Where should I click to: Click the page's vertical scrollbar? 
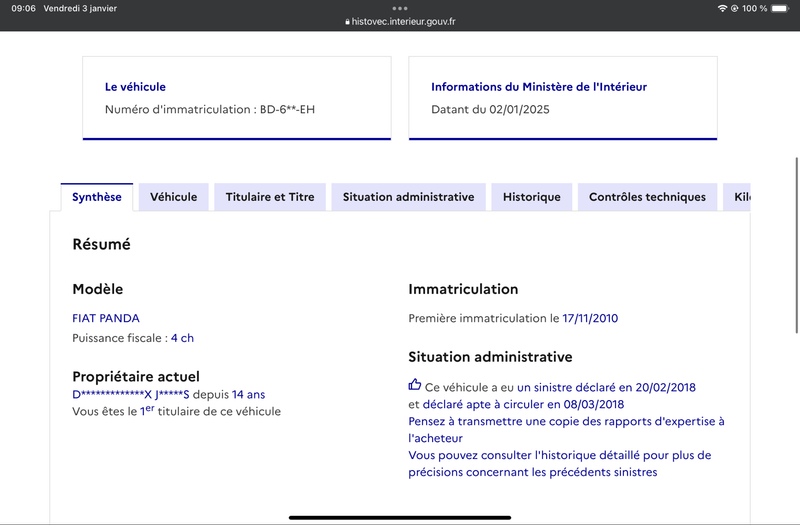796,245
